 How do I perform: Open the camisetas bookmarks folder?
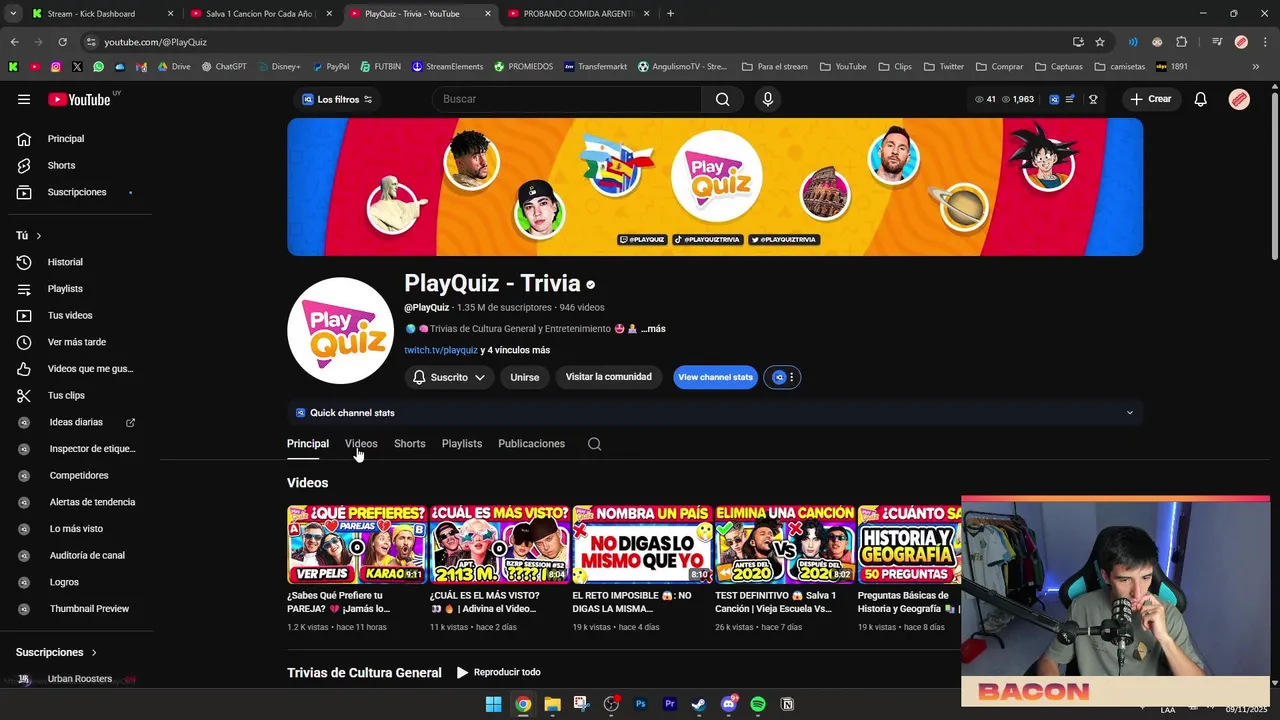1119,67
